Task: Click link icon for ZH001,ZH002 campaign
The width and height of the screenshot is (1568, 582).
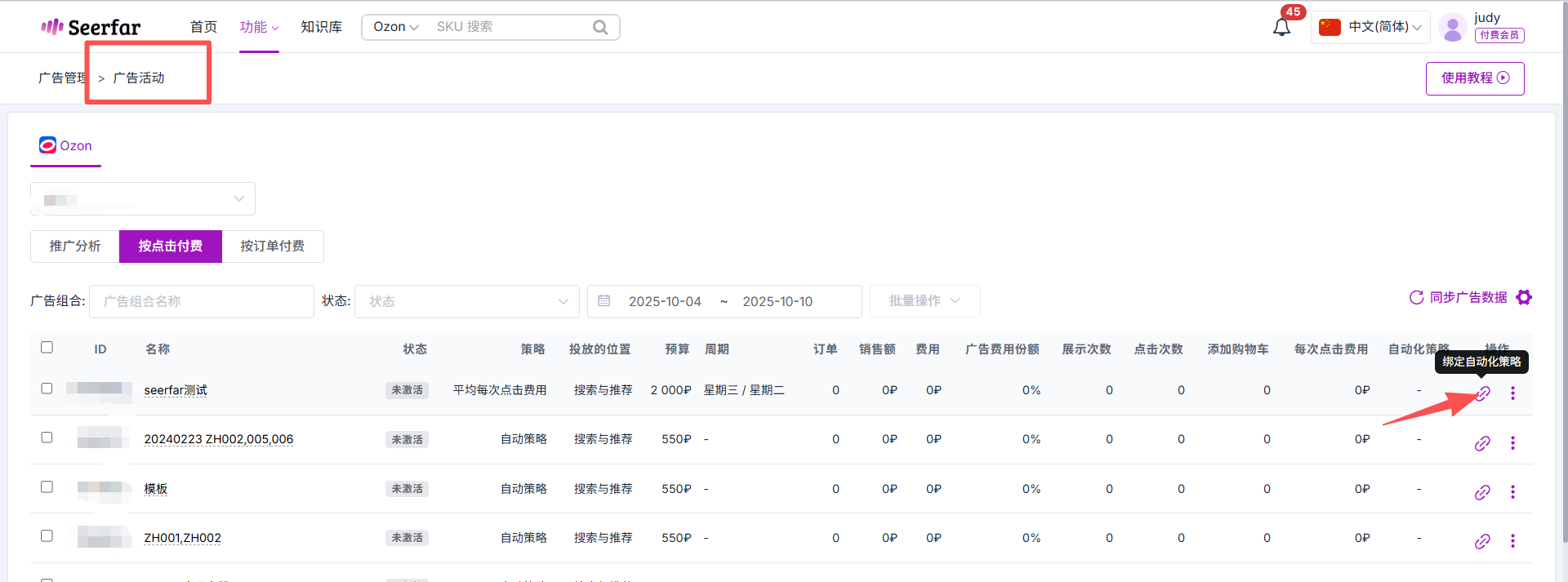Action: [1482, 541]
